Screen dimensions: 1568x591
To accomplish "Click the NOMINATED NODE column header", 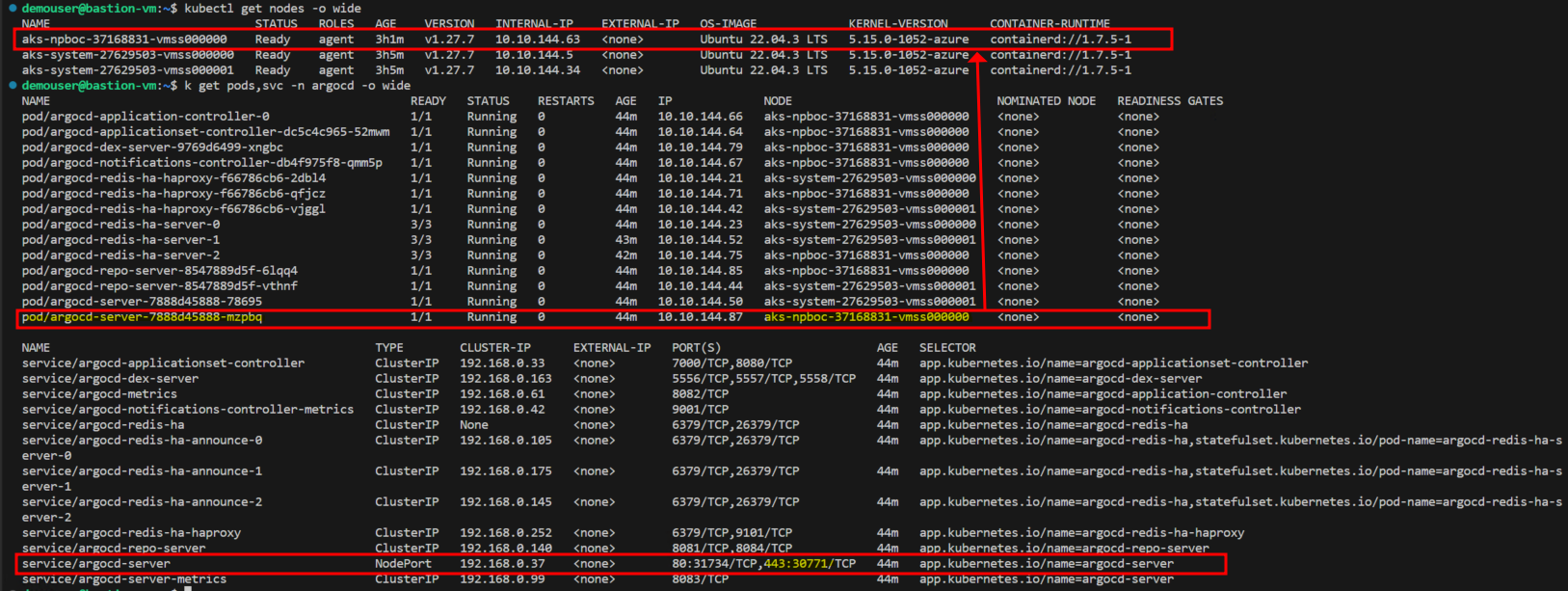I will coord(1046,101).
